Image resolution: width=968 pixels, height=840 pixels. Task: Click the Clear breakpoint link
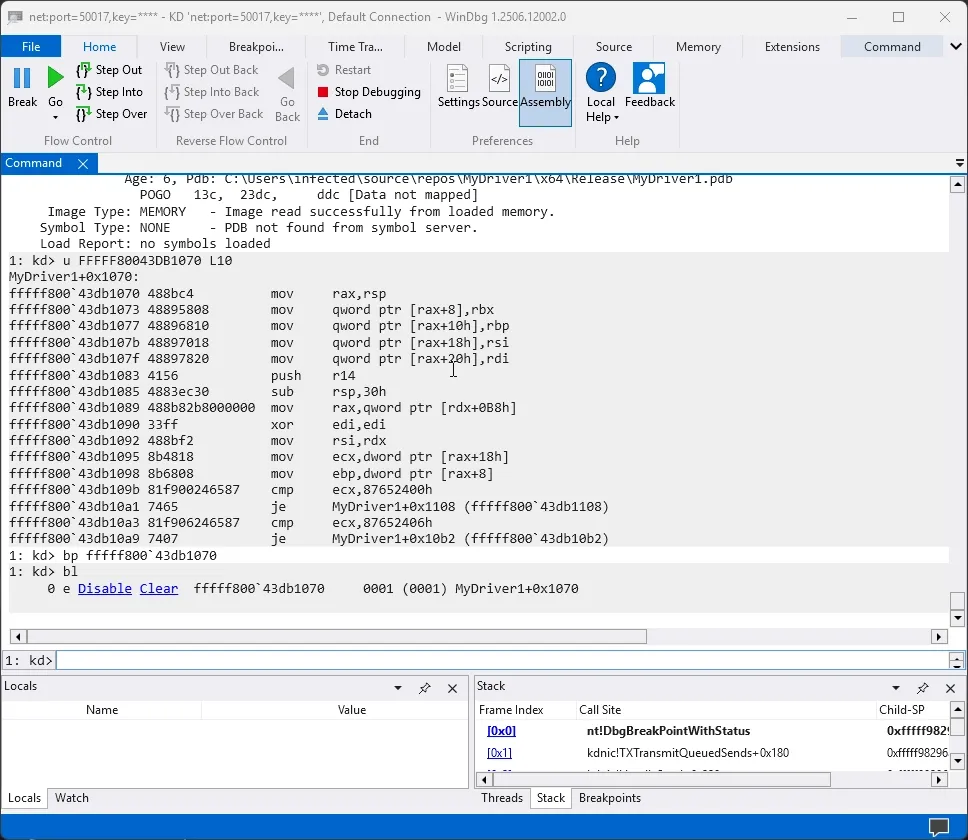click(x=159, y=588)
